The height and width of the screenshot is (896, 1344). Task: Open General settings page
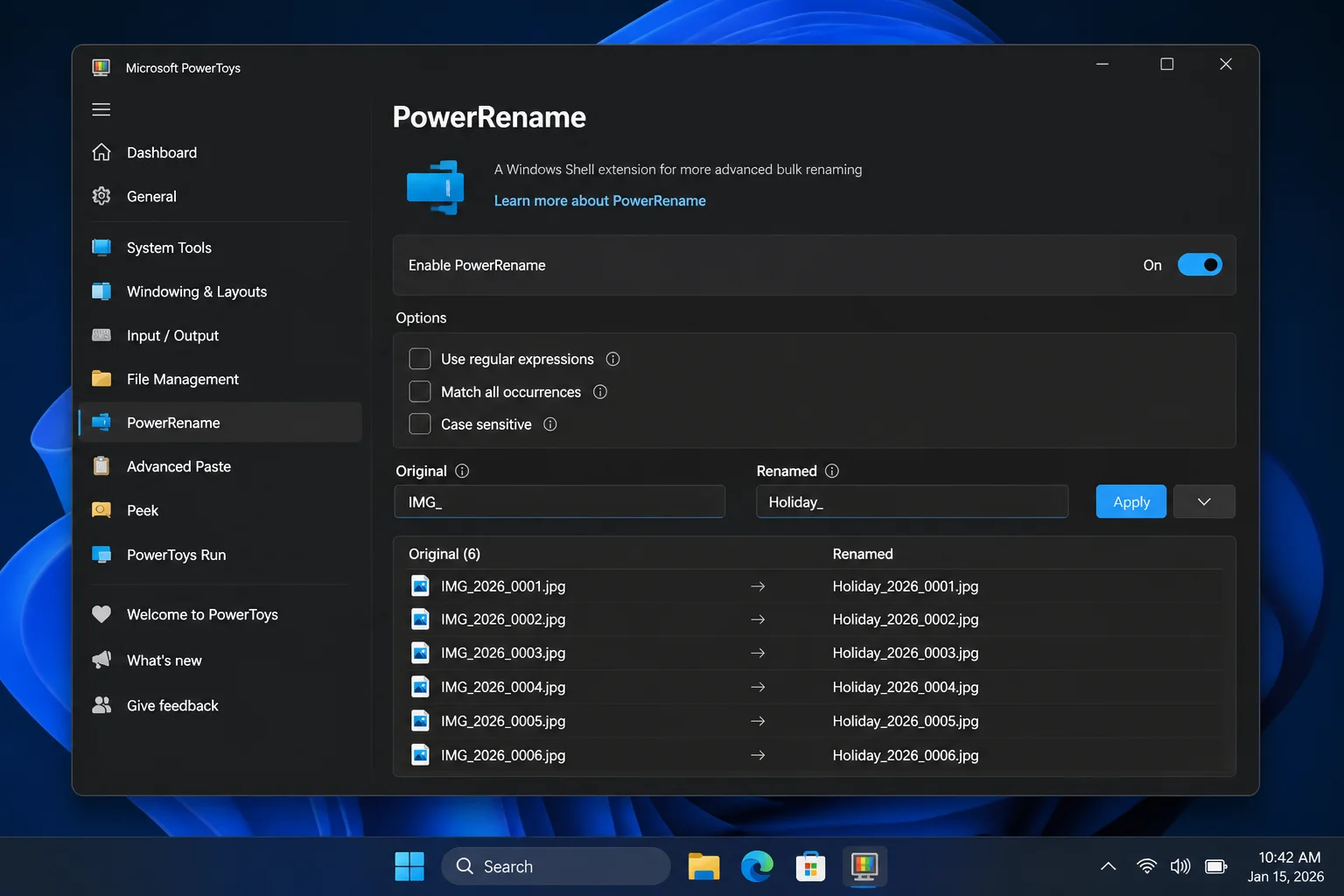220,196
